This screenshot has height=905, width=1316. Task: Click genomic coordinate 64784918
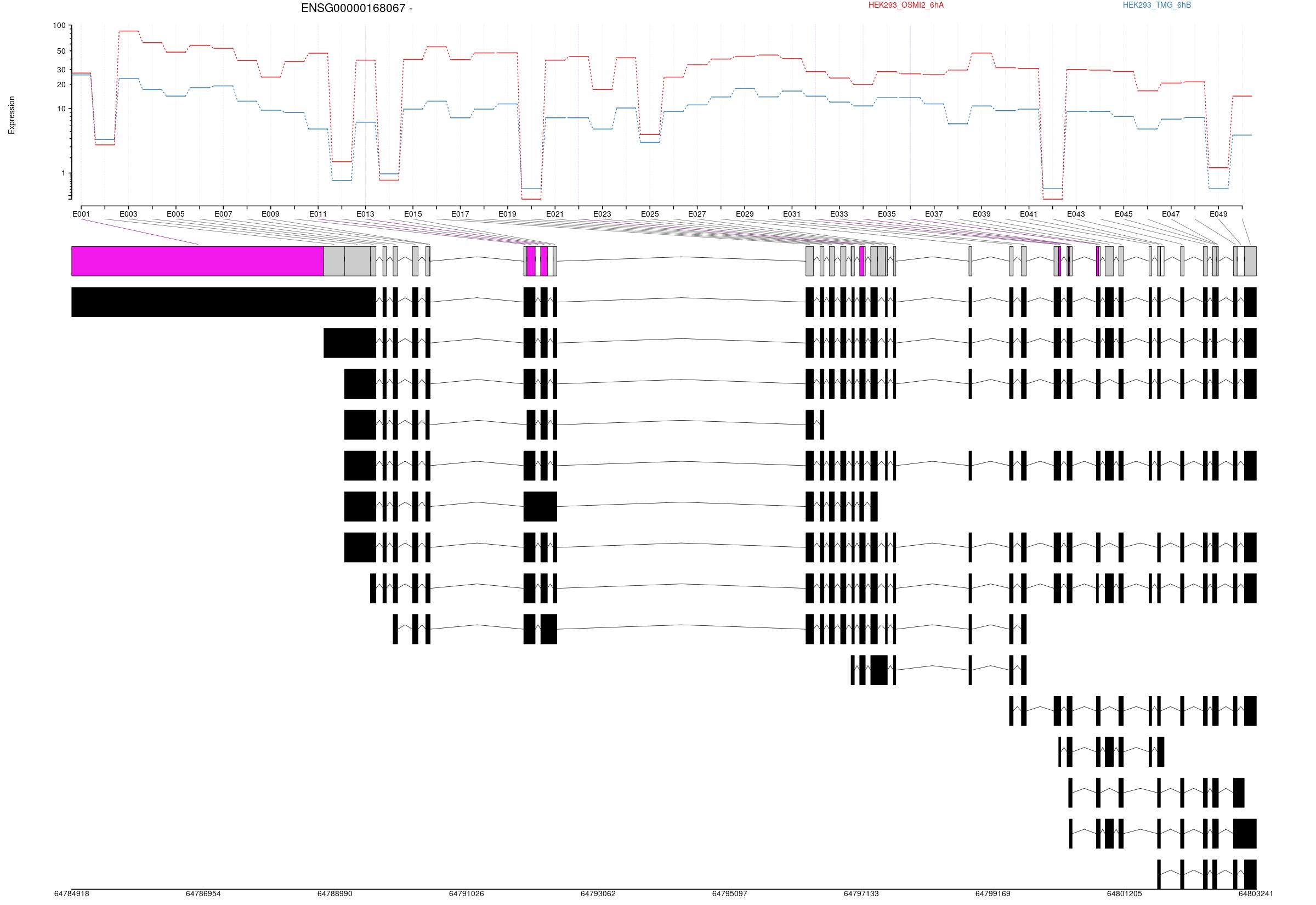click(x=71, y=893)
